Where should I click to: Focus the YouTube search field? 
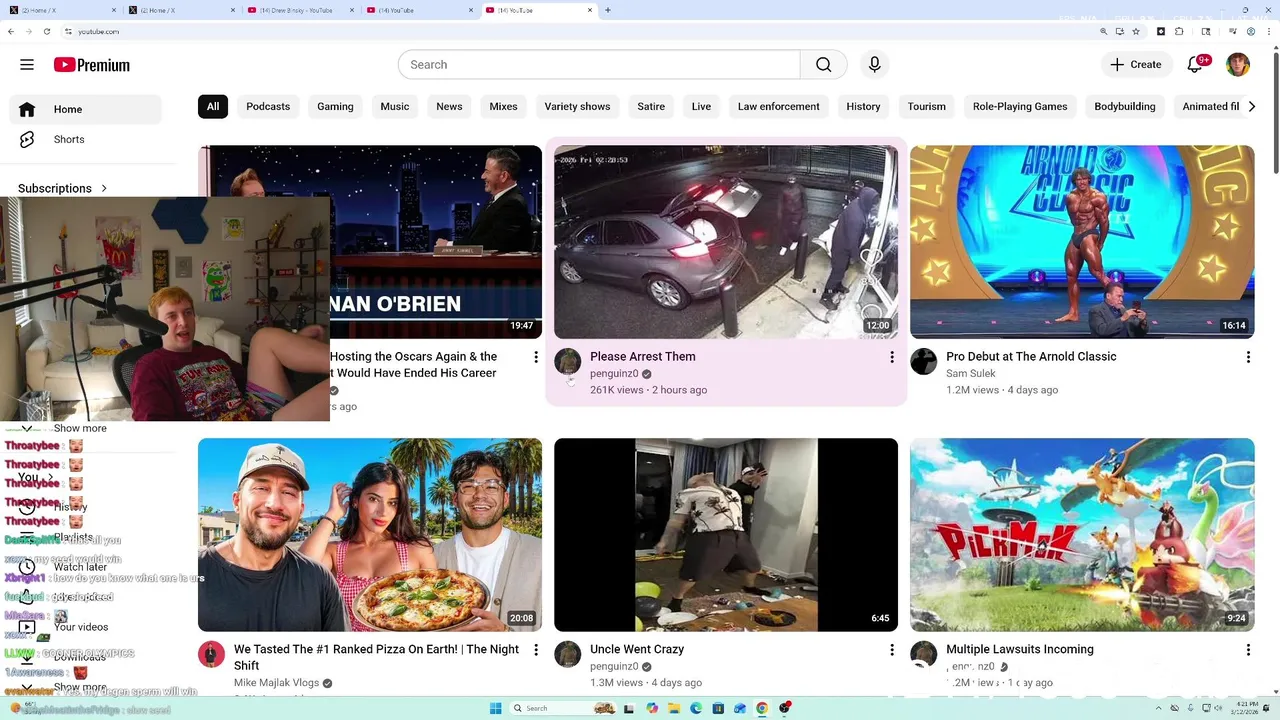599,65
